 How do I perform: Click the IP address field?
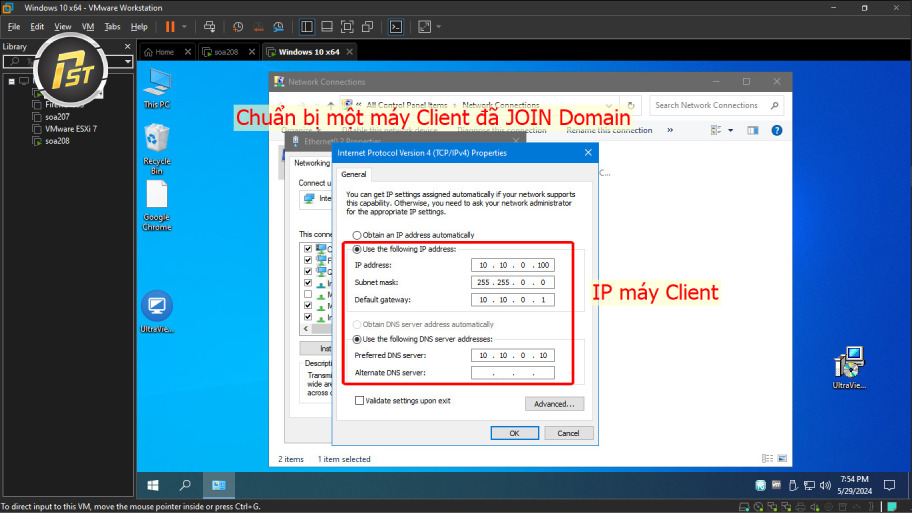pyautogui.click(x=512, y=265)
